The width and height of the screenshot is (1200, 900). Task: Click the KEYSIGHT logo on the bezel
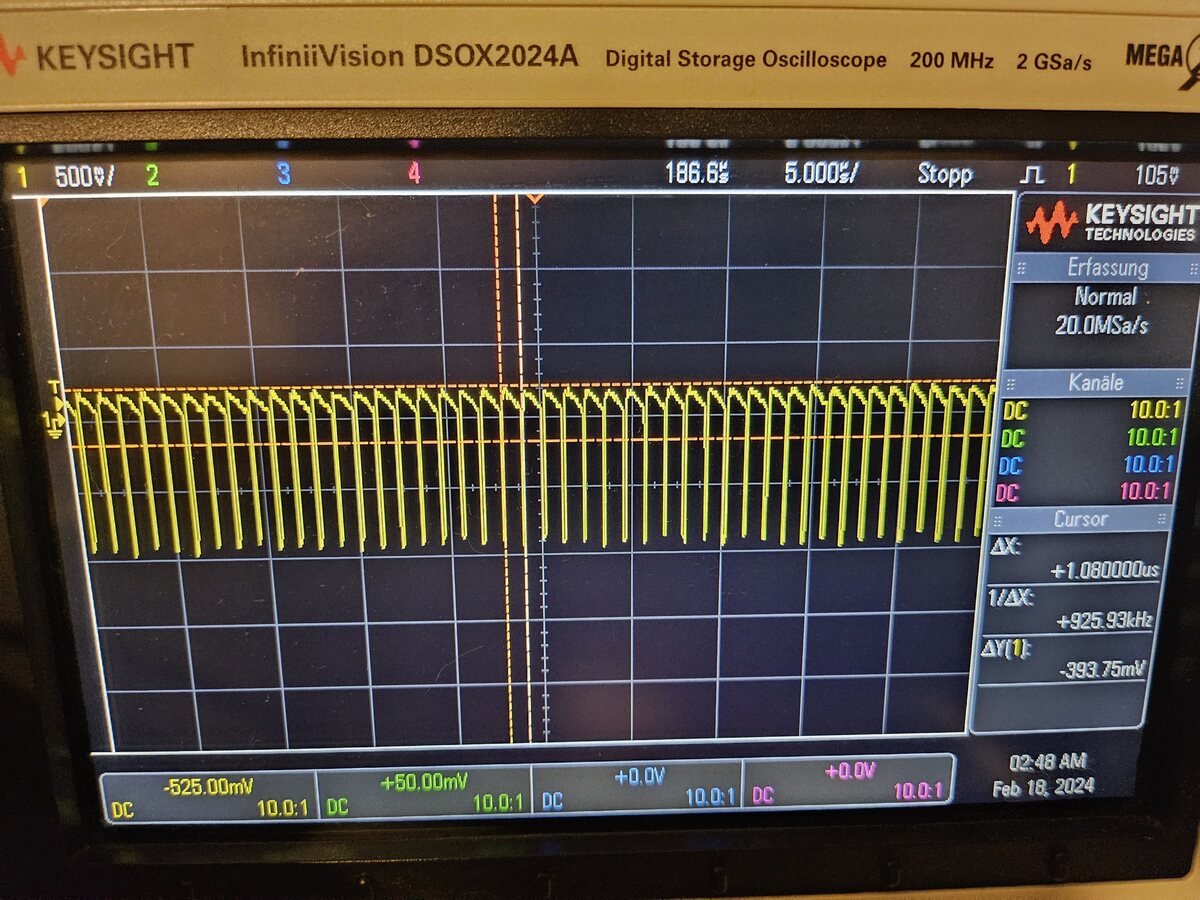coord(96,55)
